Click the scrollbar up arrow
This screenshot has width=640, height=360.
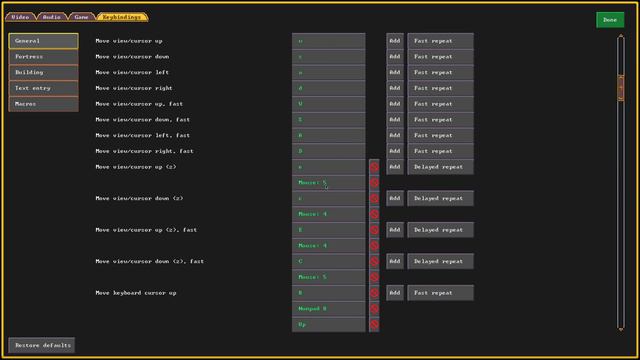(621, 37)
